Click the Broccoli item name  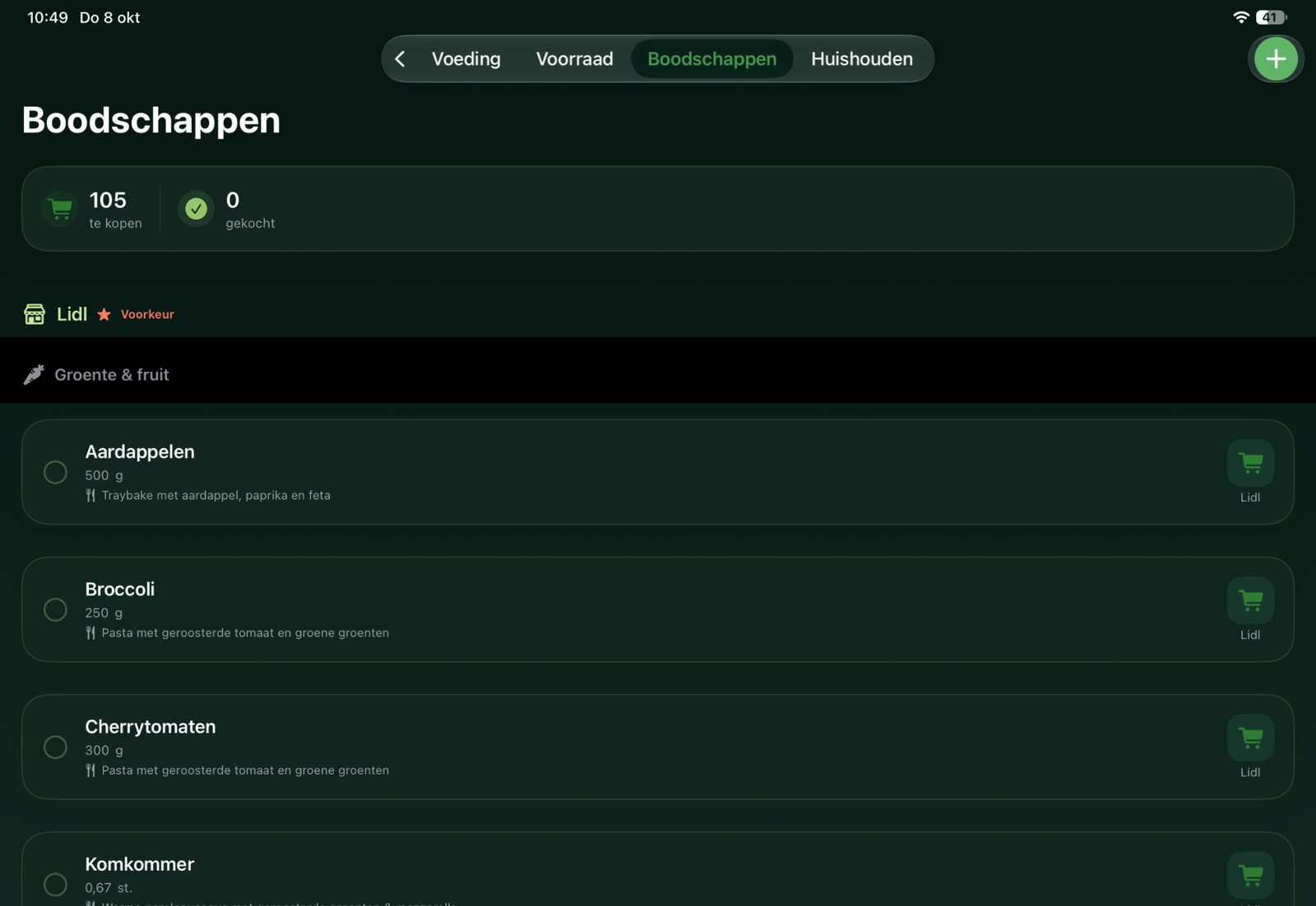(120, 589)
